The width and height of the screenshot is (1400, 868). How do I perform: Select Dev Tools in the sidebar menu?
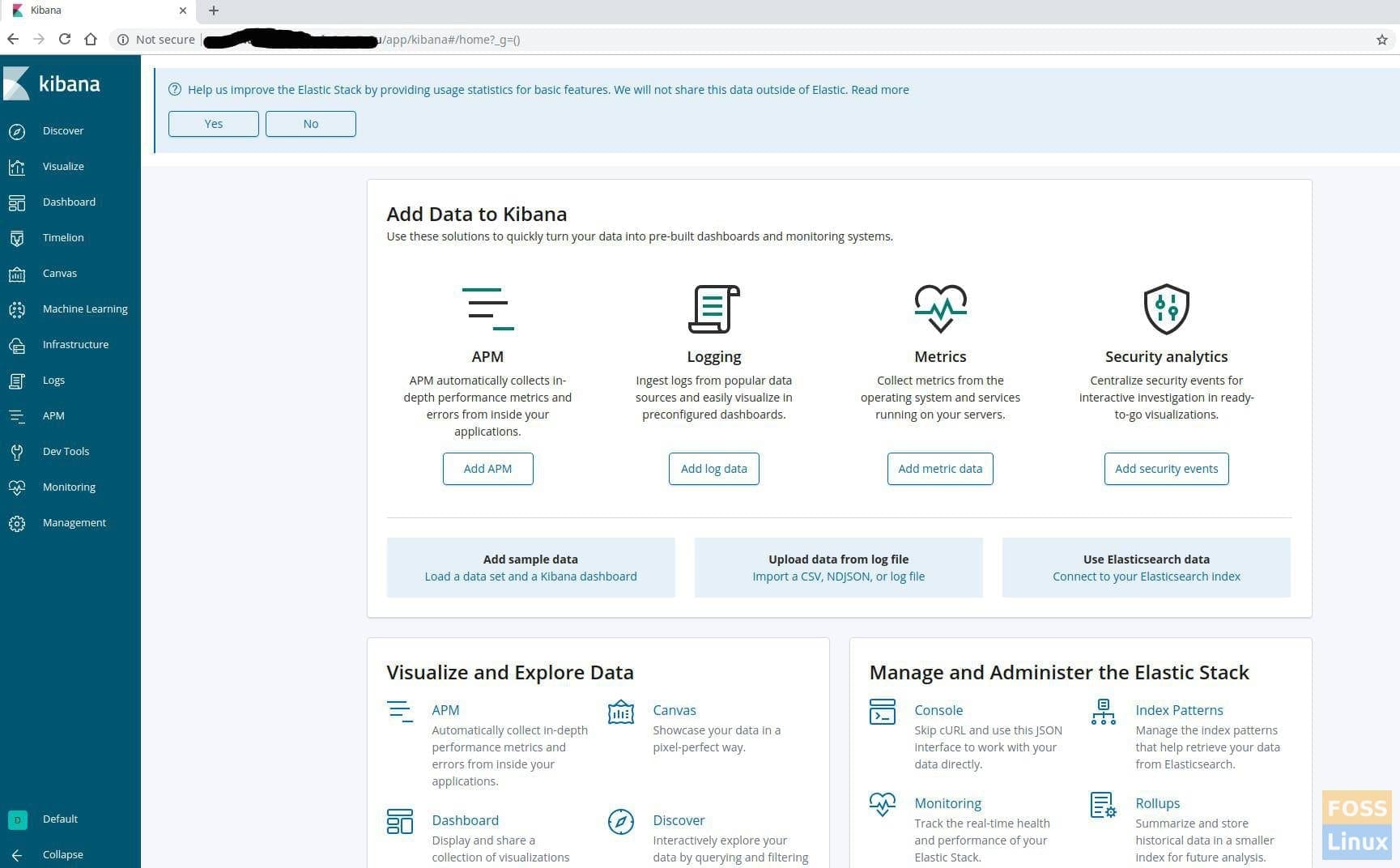(66, 452)
